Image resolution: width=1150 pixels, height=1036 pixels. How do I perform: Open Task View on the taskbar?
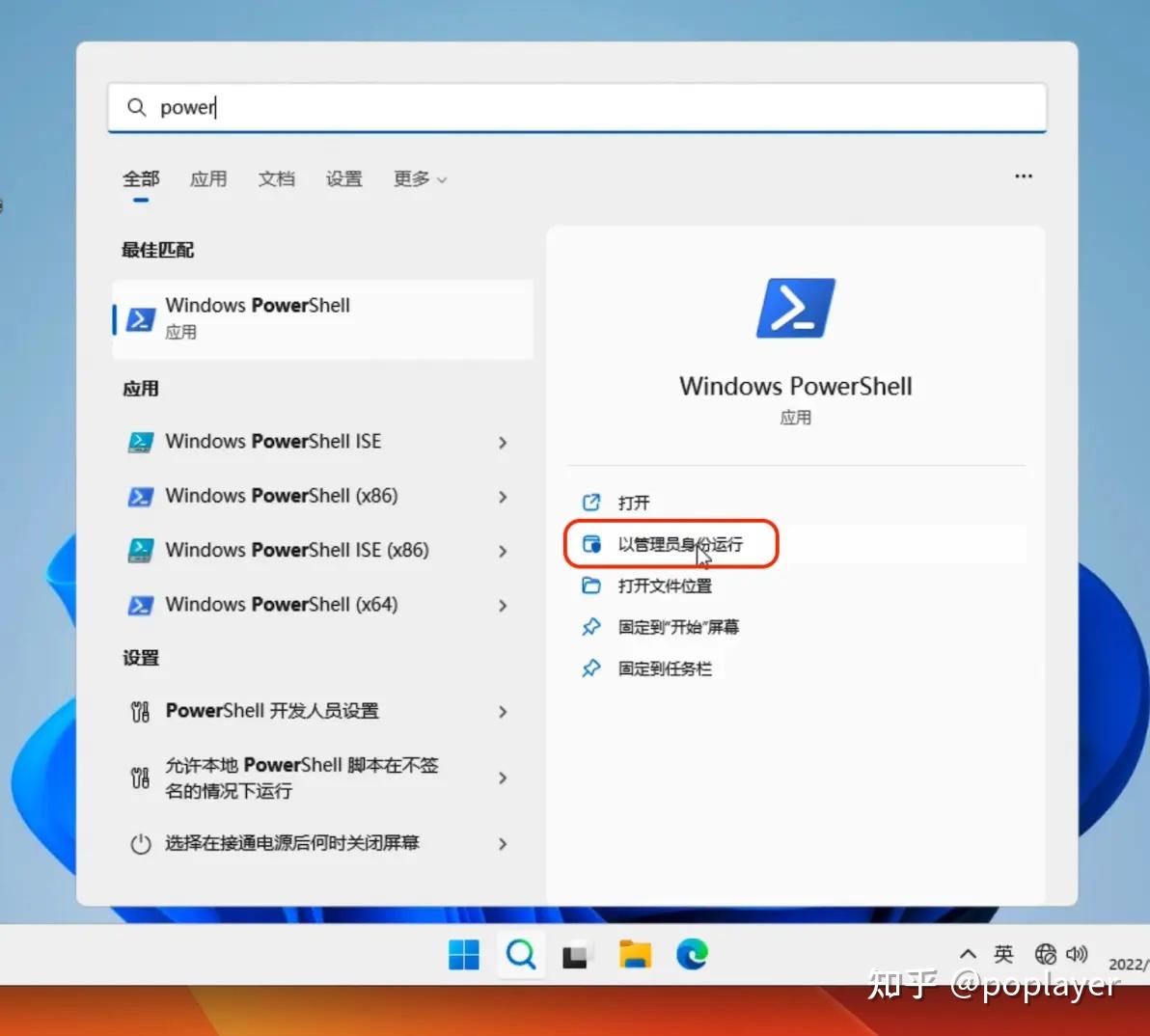pos(575,955)
